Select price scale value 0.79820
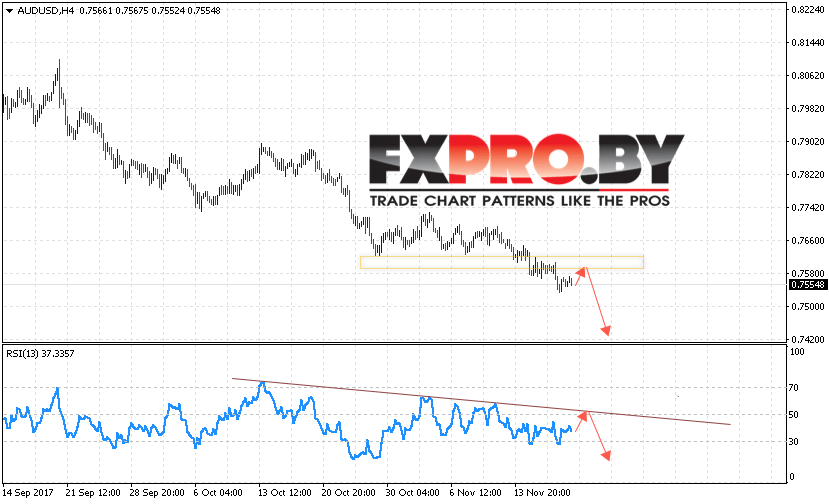829x504 pixels. pos(808,108)
